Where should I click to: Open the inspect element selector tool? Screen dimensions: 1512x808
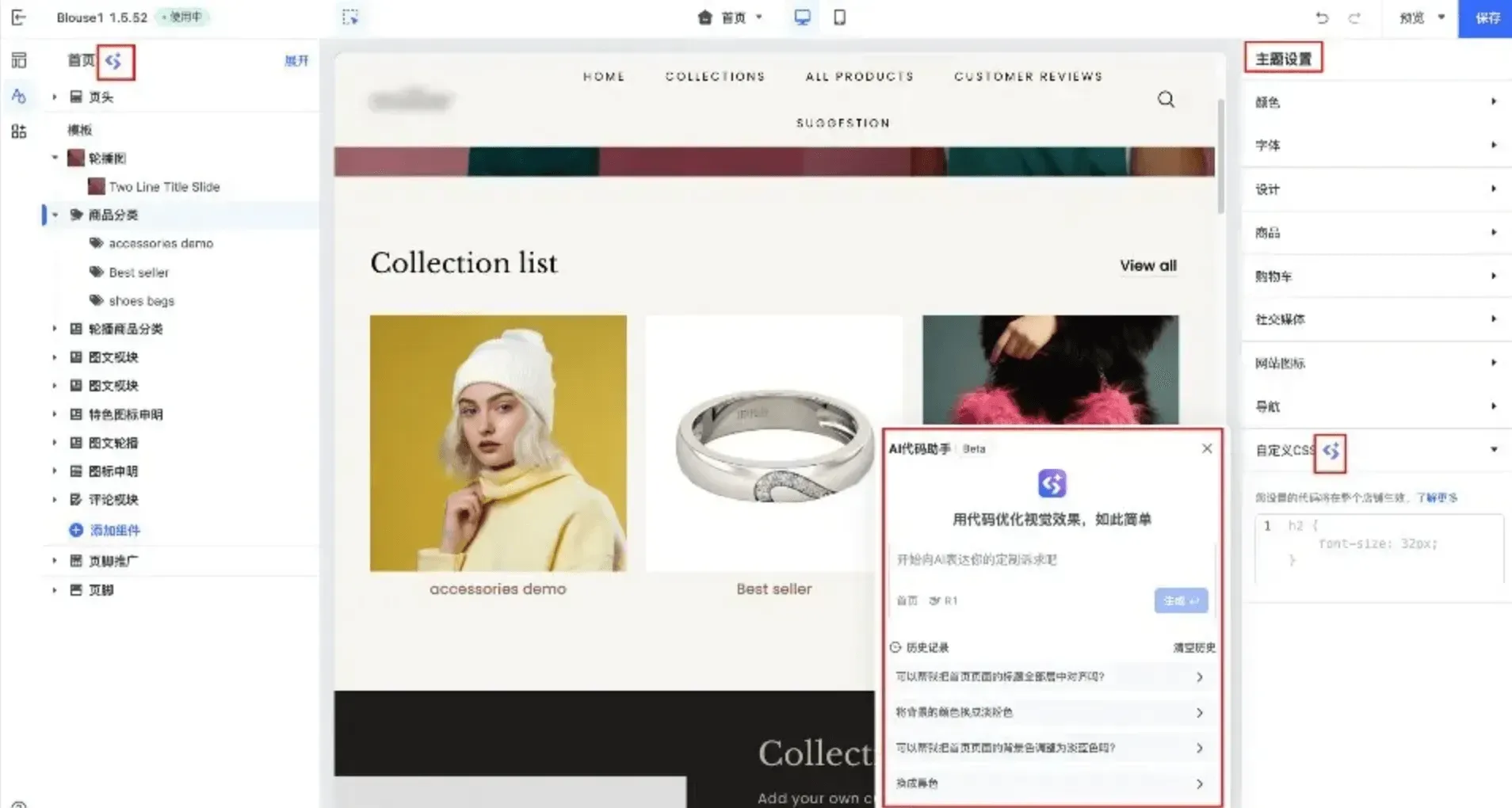tap(350, 17)
